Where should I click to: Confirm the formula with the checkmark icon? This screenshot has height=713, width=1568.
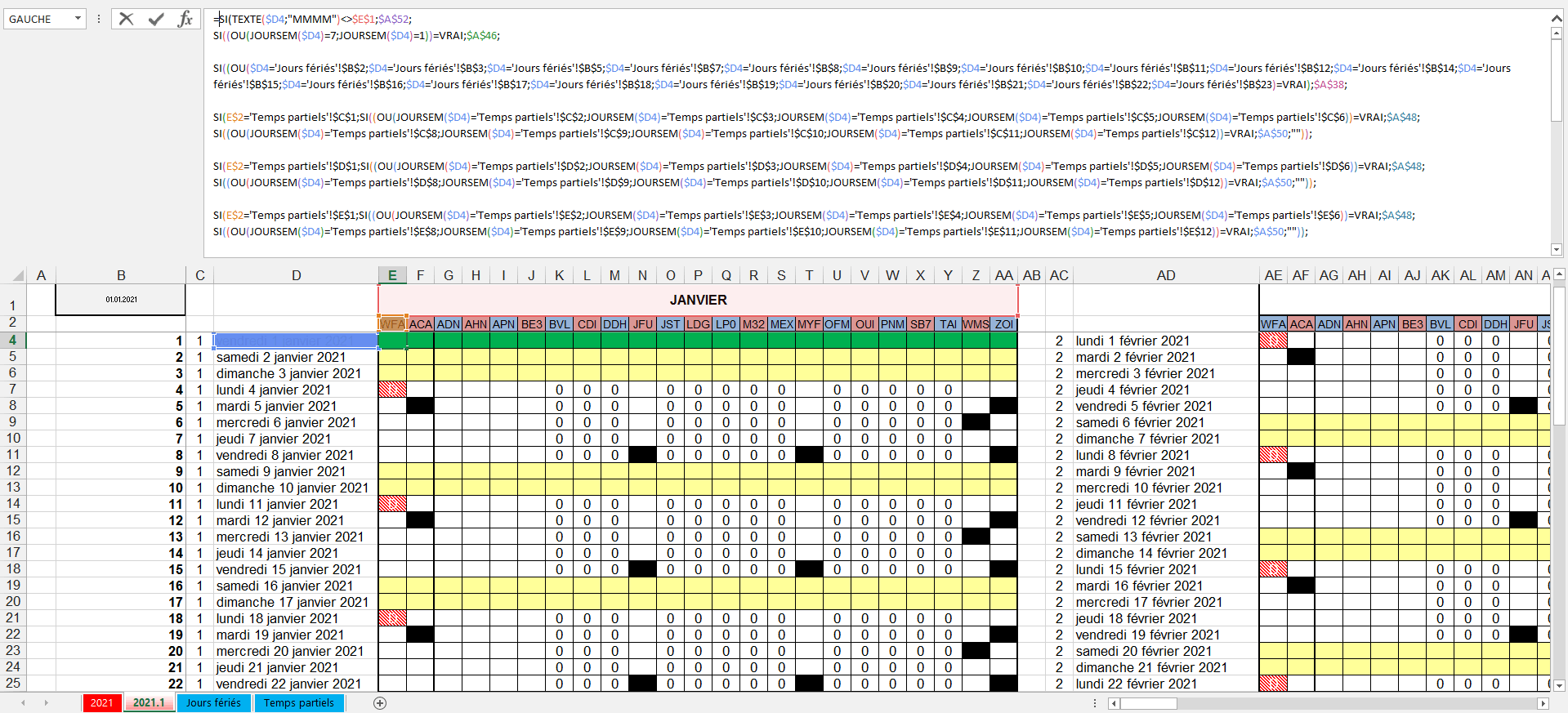click(x=156, y=19)
